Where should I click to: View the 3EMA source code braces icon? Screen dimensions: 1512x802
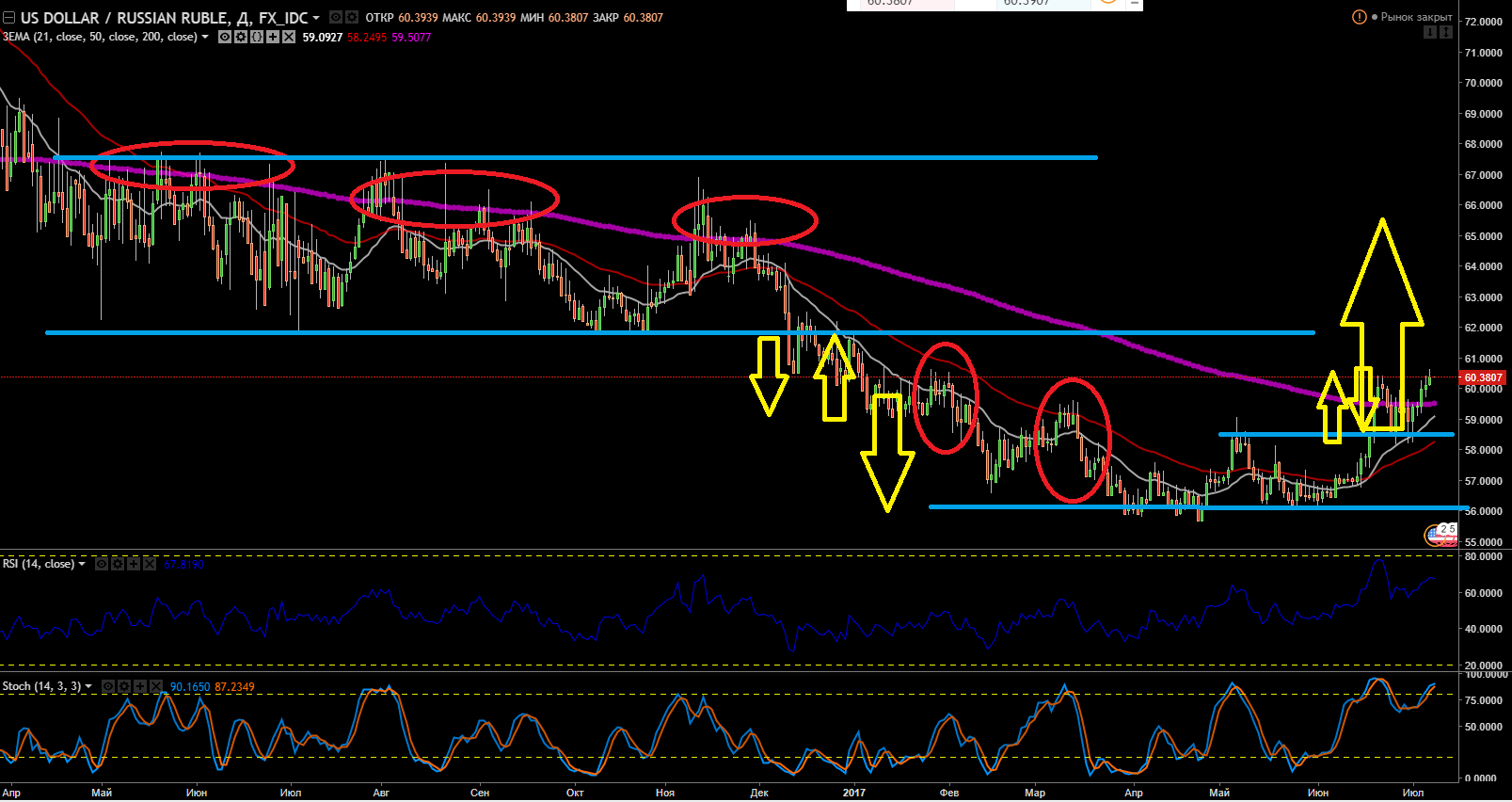(256, 38)
